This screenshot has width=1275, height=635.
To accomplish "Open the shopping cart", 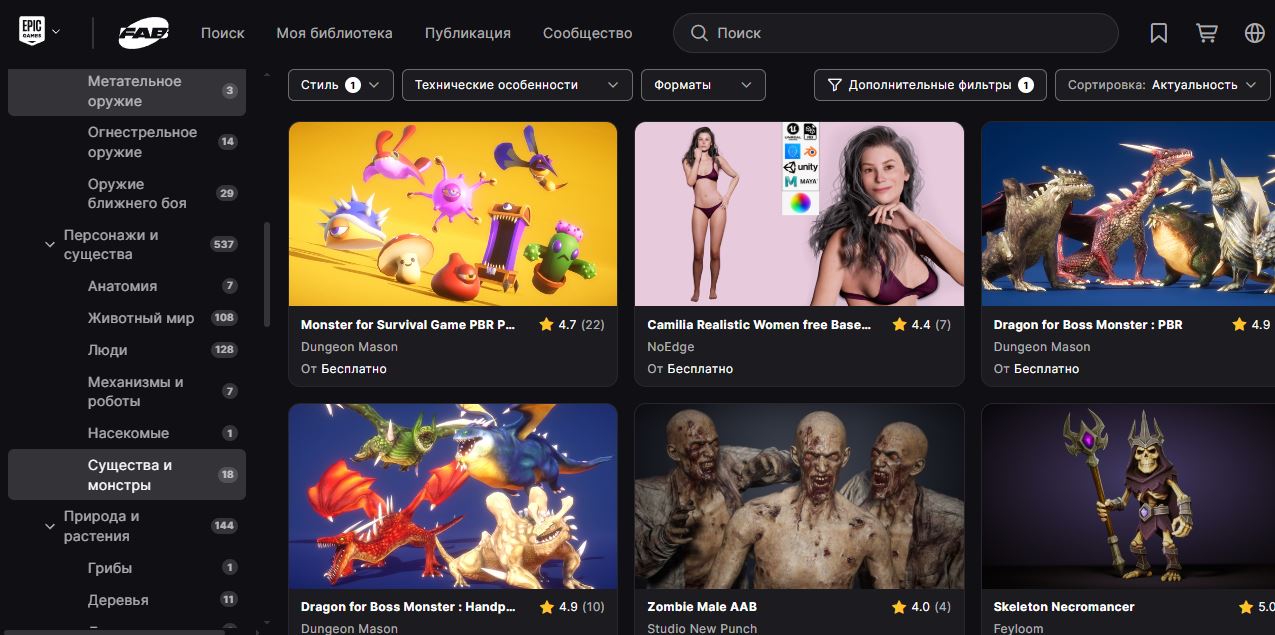I will (x=1207, y=33).
